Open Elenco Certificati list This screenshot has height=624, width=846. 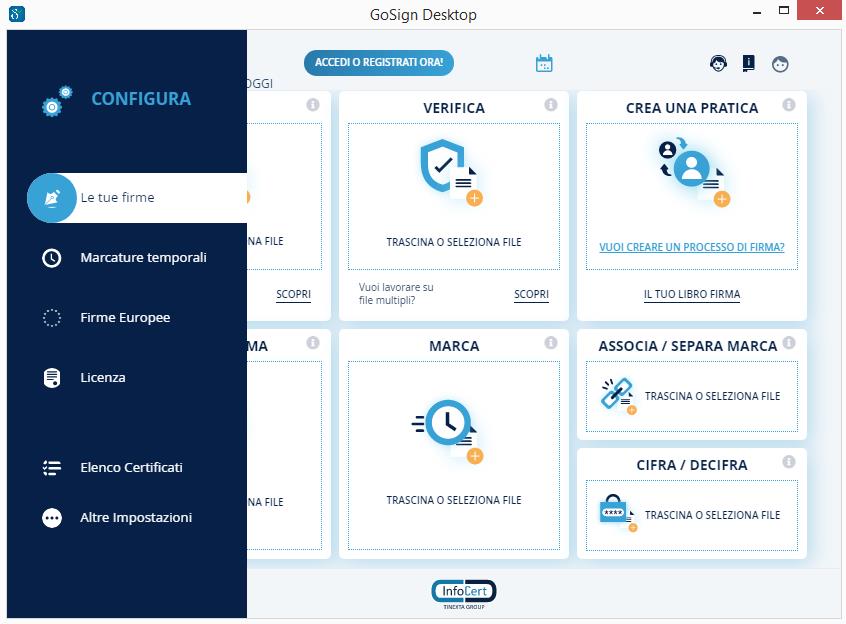pyautogui.click(x=131, y=468)
